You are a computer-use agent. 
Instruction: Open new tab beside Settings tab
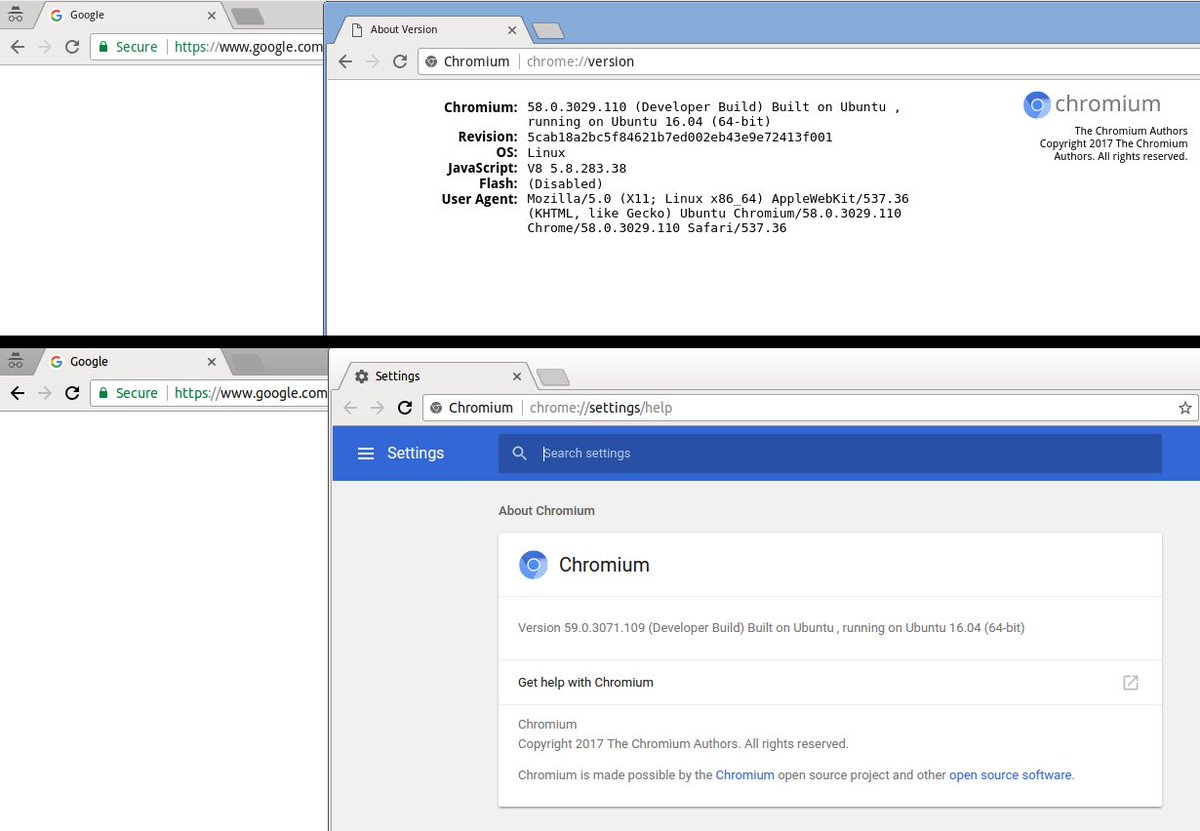(553, 377)
